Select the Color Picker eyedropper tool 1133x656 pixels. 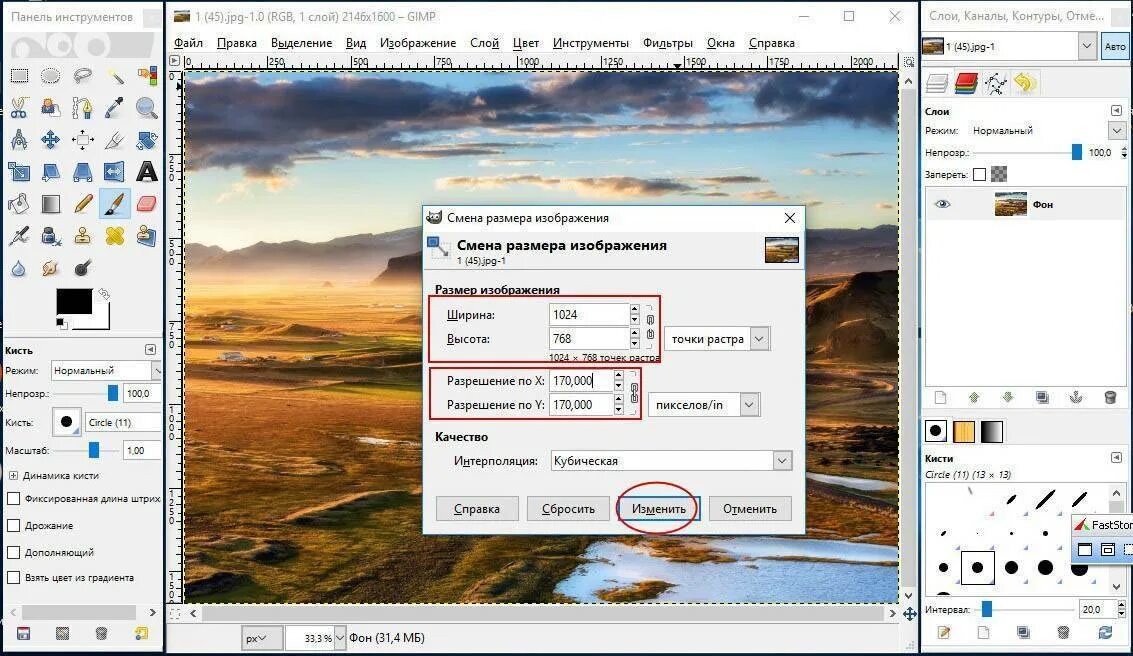[115, 108]
